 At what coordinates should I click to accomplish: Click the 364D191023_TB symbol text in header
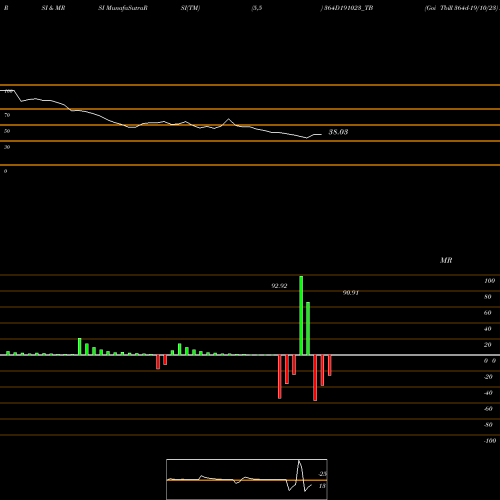point(349,8)
